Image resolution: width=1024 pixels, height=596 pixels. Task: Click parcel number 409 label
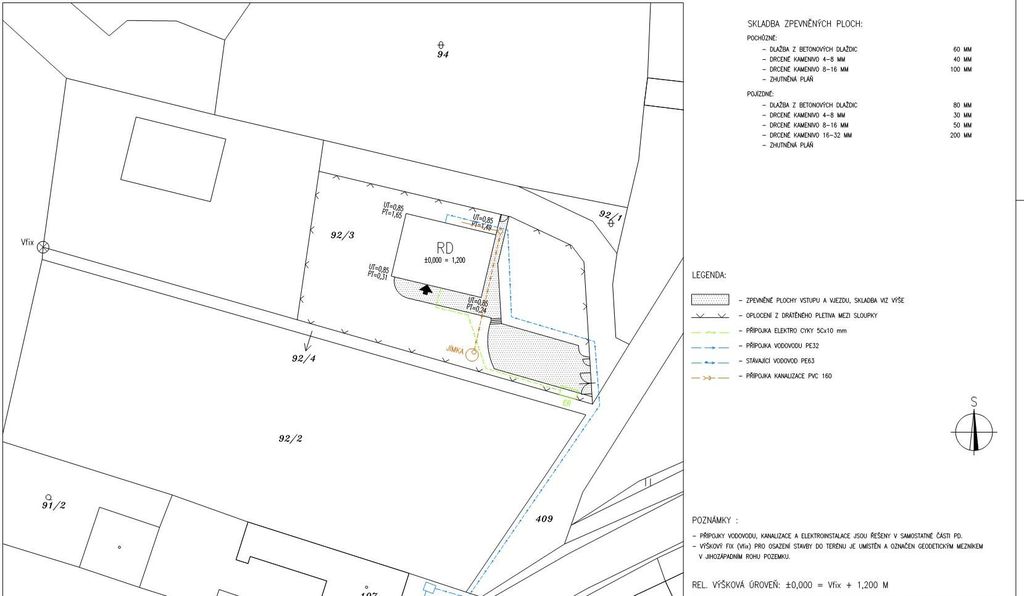pyautogui.click(x=544, y=518)
